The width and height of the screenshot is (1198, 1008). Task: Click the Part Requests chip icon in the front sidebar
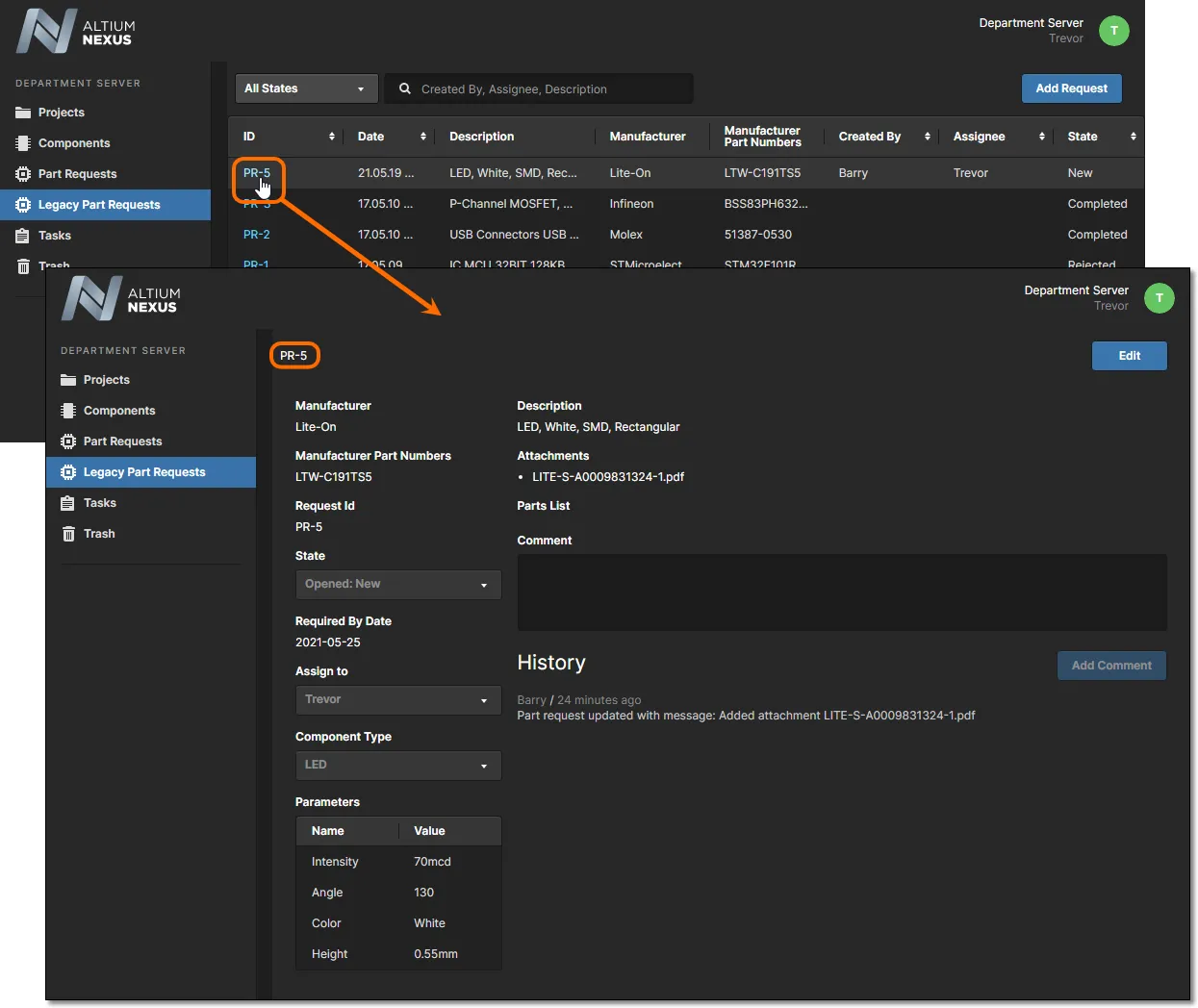click(68, 441)
